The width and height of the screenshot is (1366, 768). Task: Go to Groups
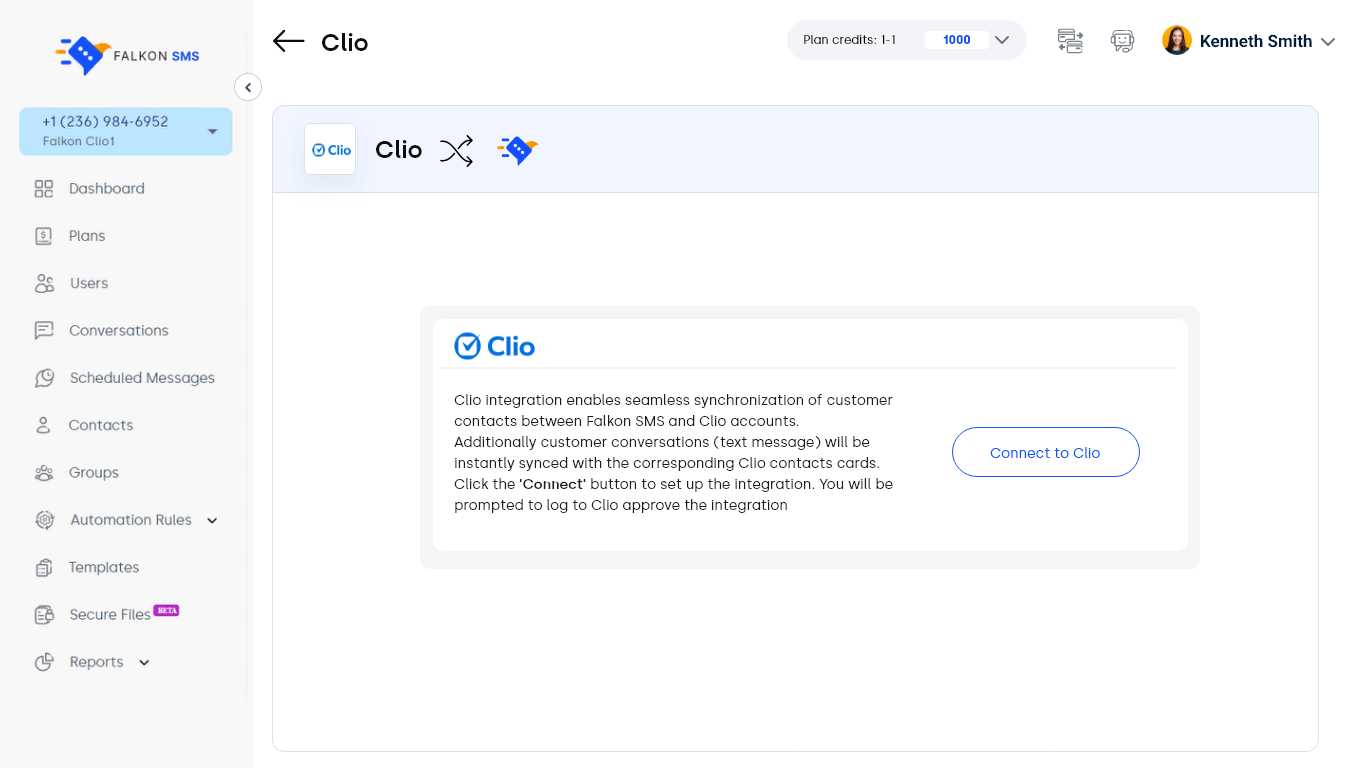point(94,473)
